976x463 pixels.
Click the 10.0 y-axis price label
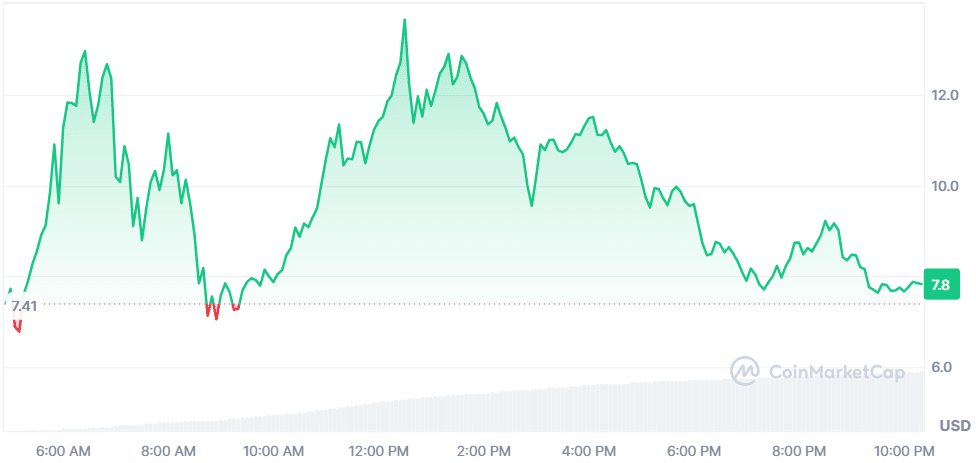pos(945,186)
